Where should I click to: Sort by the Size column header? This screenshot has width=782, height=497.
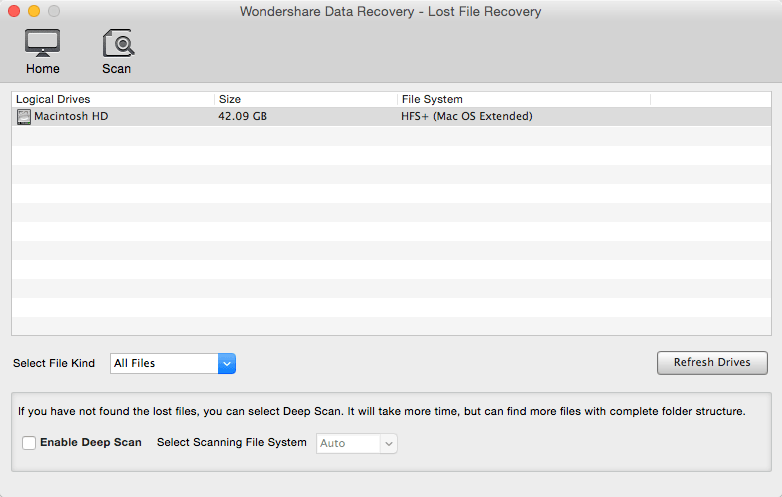tap(306, 99)
